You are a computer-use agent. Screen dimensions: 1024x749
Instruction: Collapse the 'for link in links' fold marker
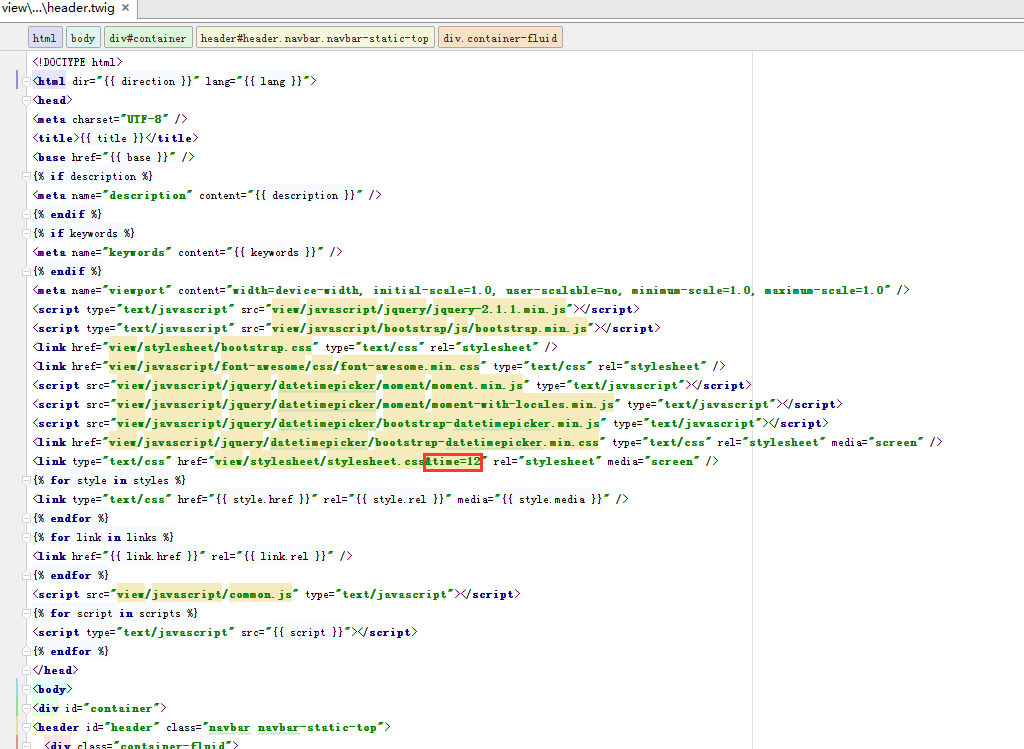(x=27, y=537)
